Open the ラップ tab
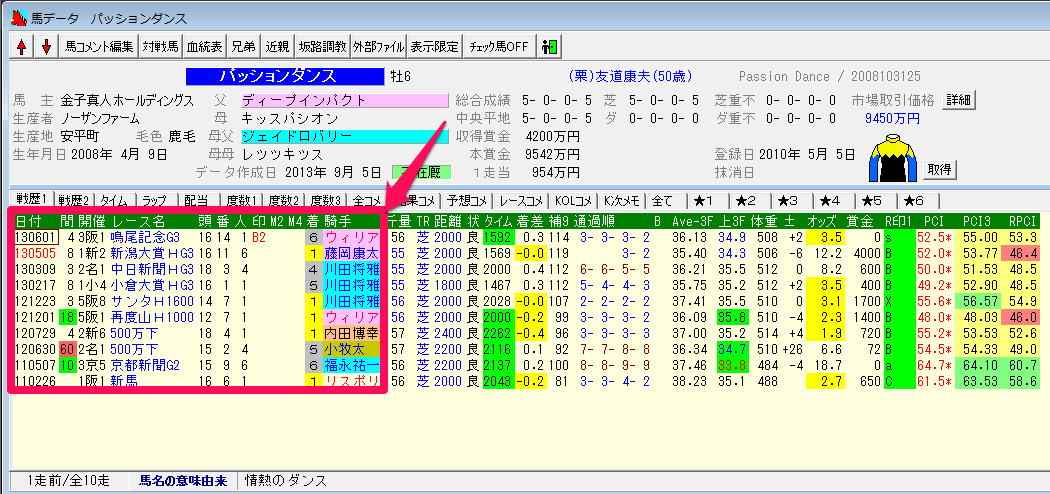The image size is (1050, 494). (155, 200)
